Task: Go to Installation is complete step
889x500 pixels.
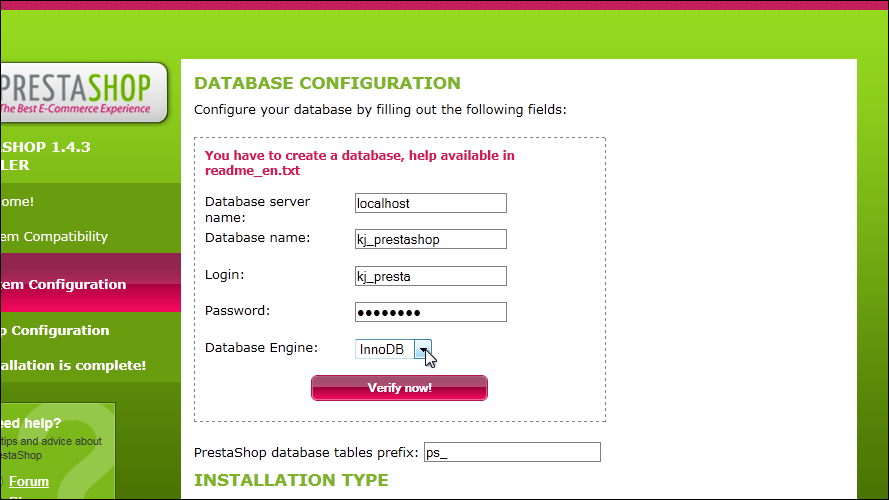Action: point(73,366)
